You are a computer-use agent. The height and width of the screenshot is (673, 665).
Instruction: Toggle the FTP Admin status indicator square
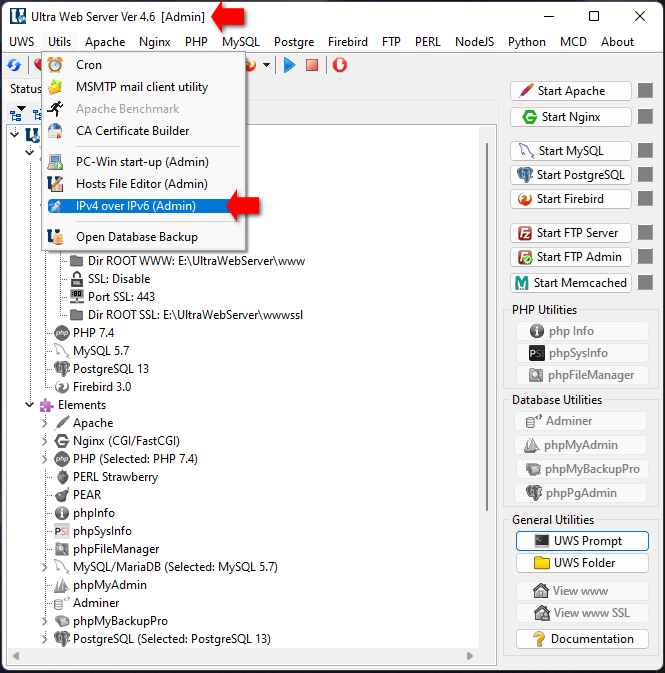645,257
